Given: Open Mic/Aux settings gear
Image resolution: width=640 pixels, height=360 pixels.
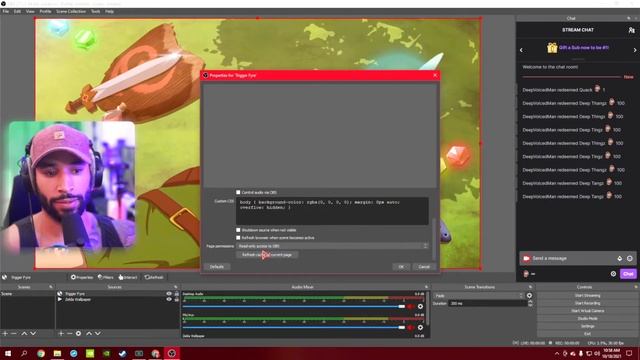Looking at the screenshot, I should click(420, 327).
